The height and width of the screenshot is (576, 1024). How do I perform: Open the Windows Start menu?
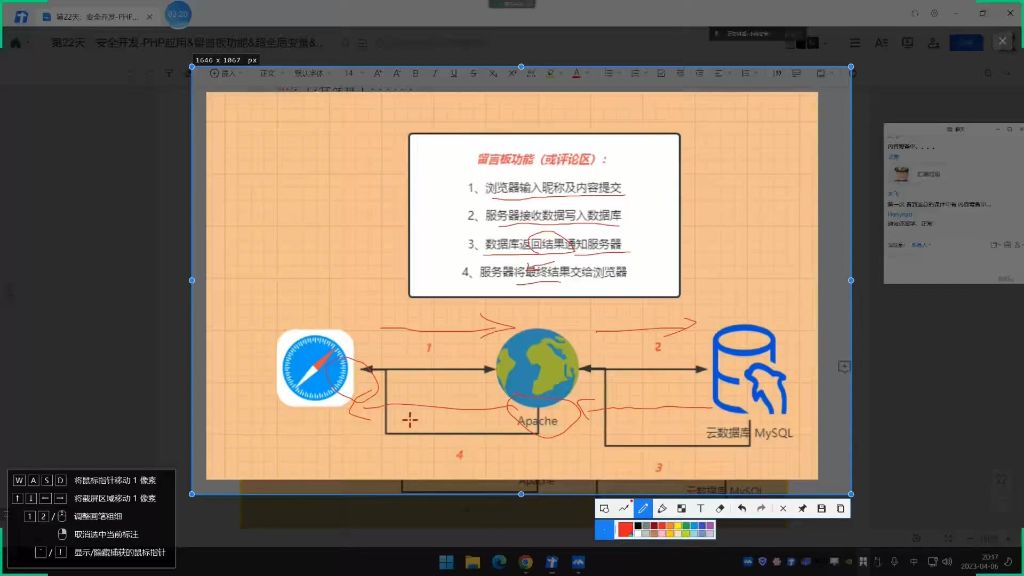click(x=447, y=562)
